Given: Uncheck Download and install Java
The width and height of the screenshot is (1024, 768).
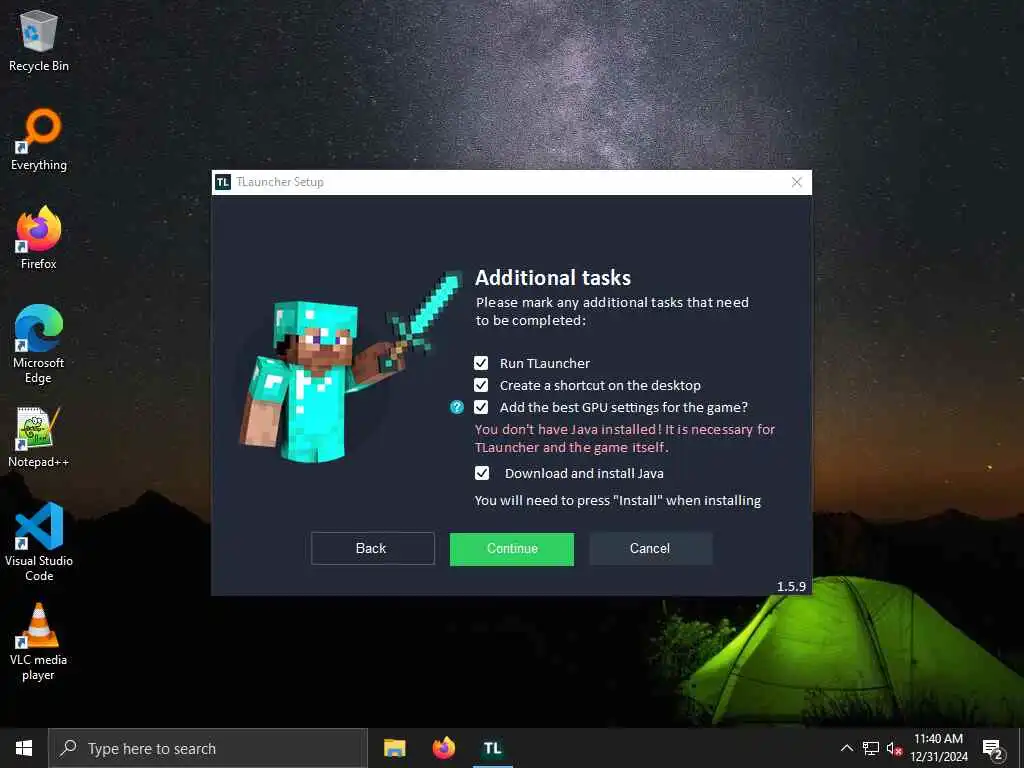Looking at the screenshot, I should pos(481,473).
